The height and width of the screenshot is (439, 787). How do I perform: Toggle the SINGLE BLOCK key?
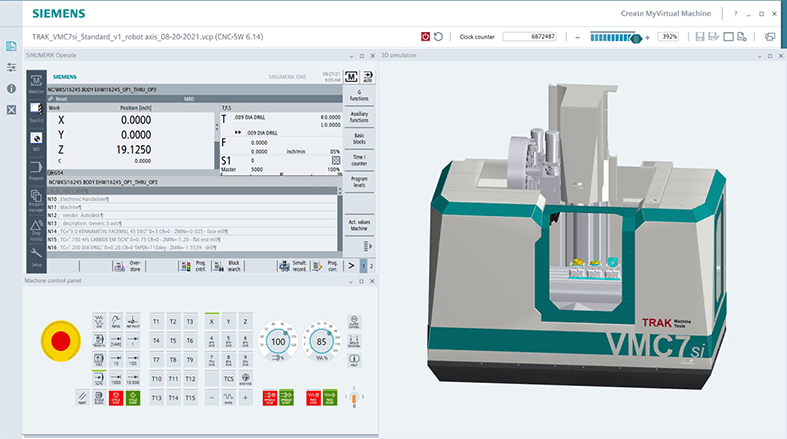click(99, 398)
